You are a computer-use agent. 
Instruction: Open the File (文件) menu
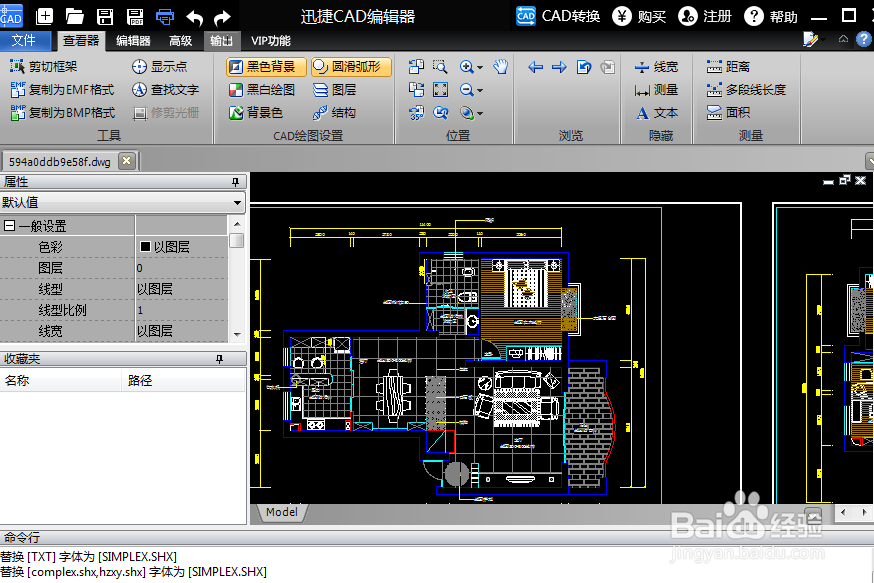click(24, 41)
